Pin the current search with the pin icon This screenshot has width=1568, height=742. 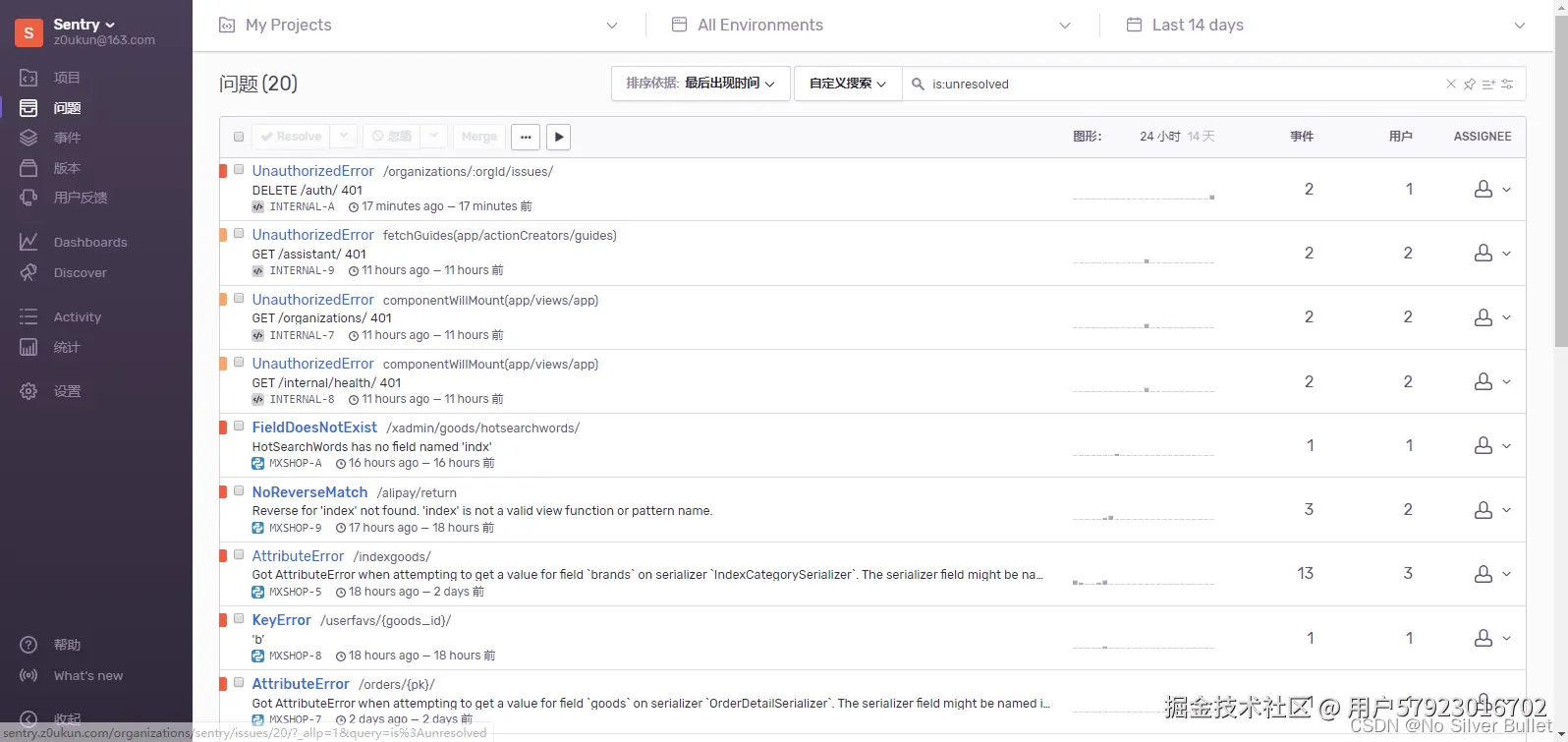(x=1470, y=84)
